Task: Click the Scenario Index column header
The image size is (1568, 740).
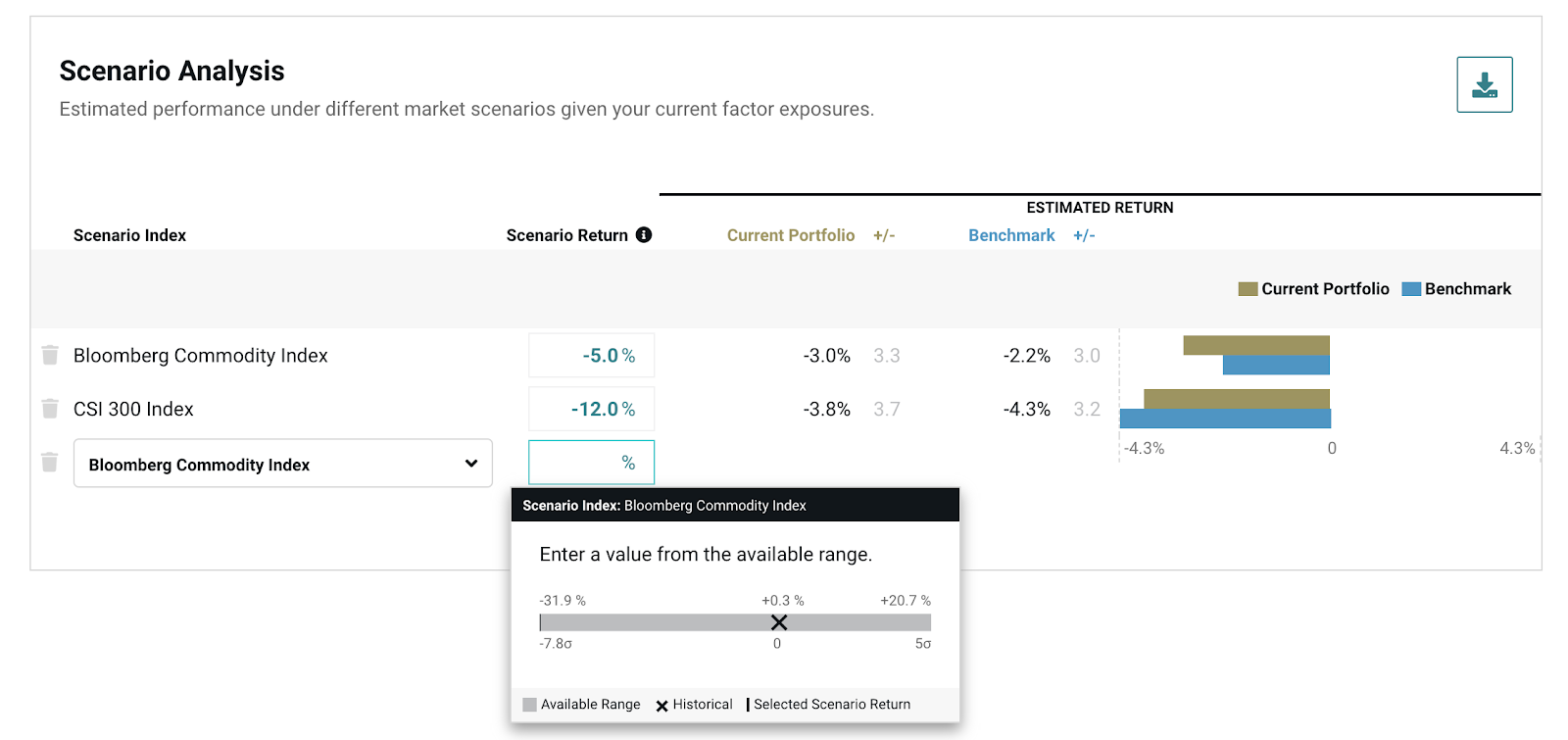Action: coord(129,235)
